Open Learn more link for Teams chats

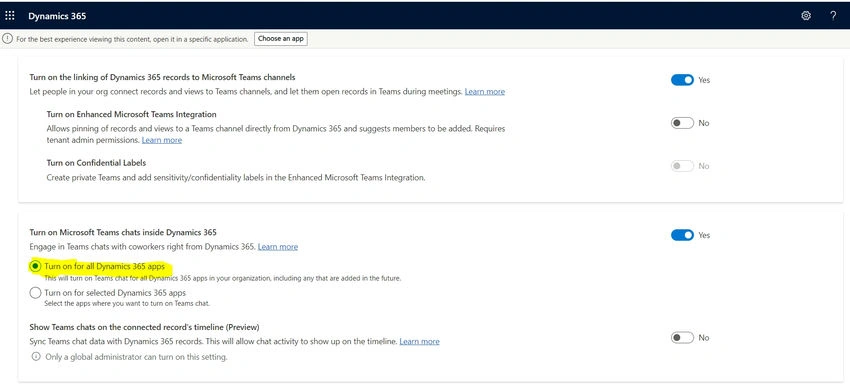[x=278, y=247]
